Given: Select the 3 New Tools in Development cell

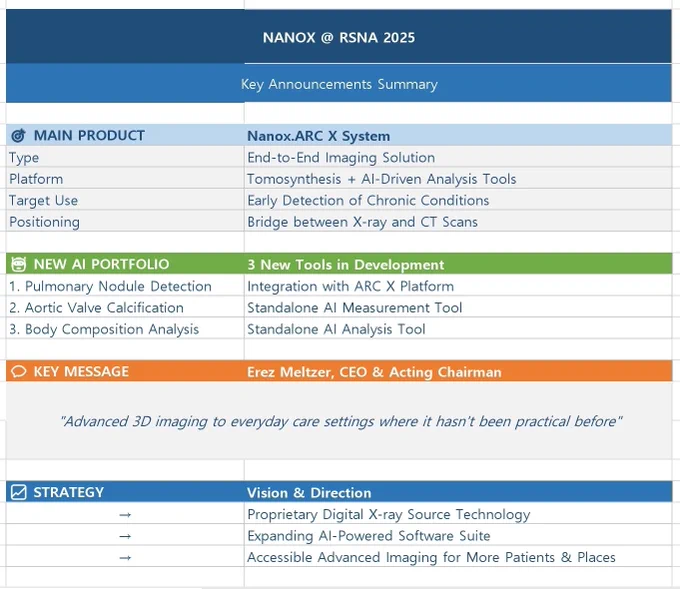Looking at the screenshot, I should [x=458, y=264].
